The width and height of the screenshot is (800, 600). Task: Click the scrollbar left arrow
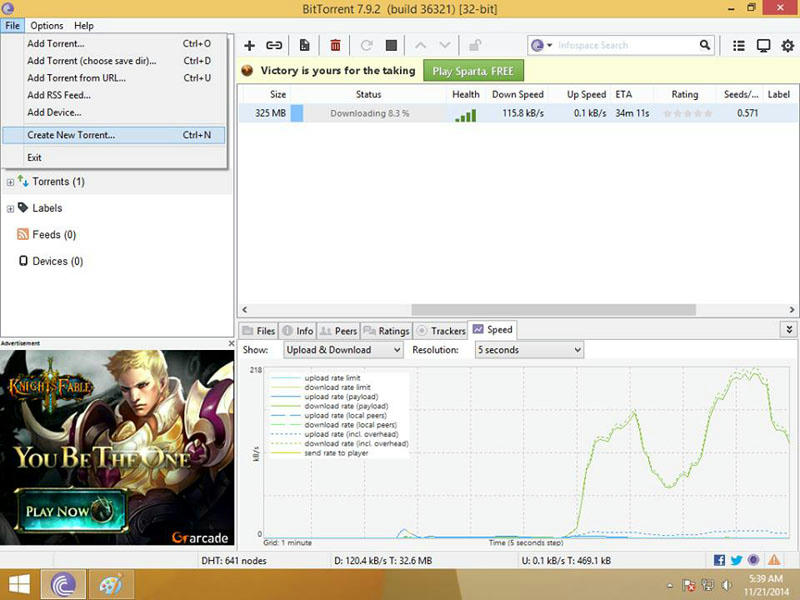click(x=245, y=310)
